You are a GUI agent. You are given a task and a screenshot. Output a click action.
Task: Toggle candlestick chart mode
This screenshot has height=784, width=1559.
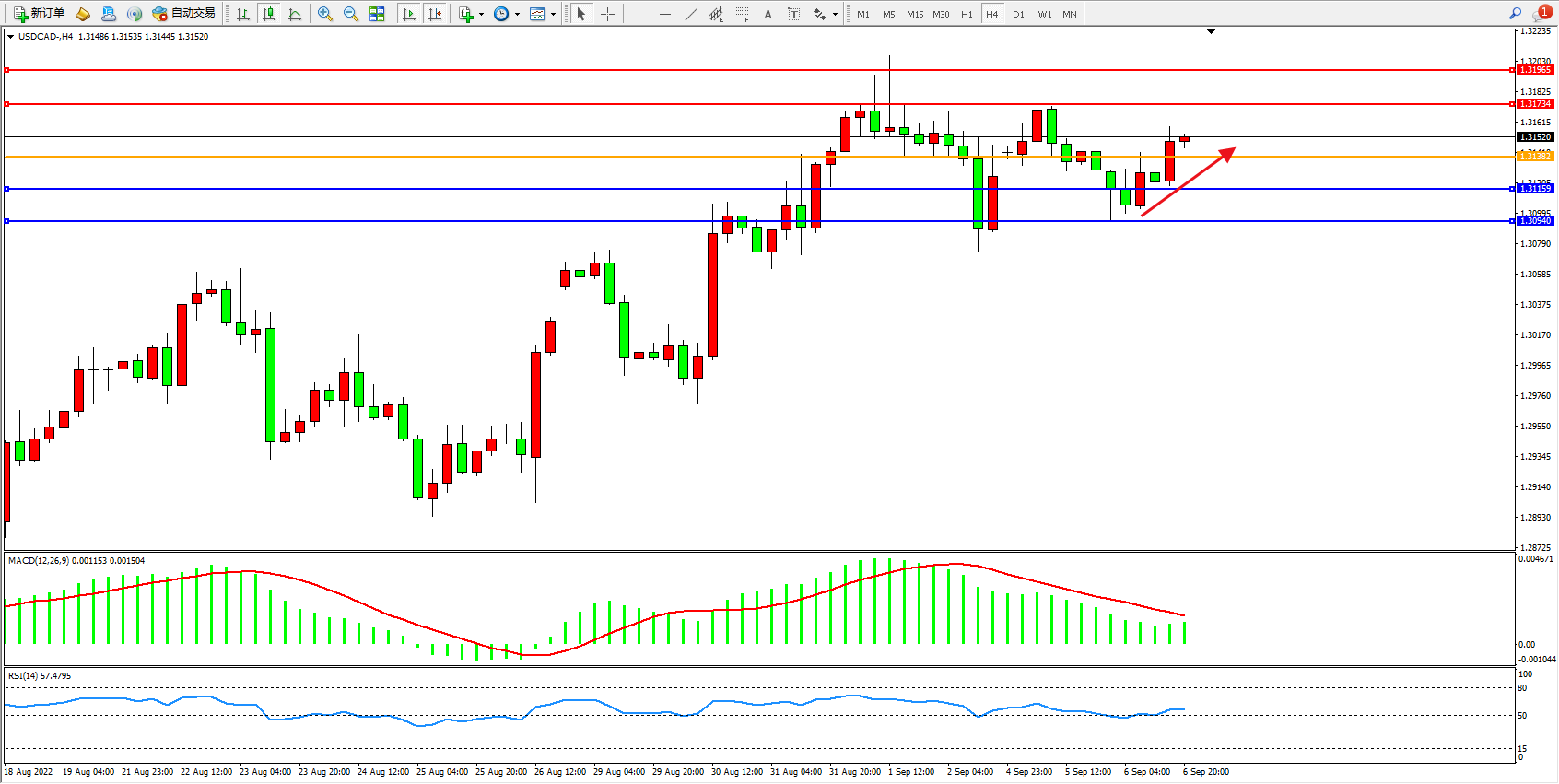point(269,14)
